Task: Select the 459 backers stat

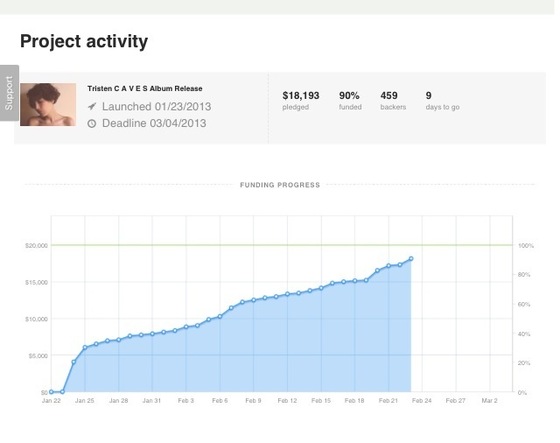Action: click(x=393, y=101)
